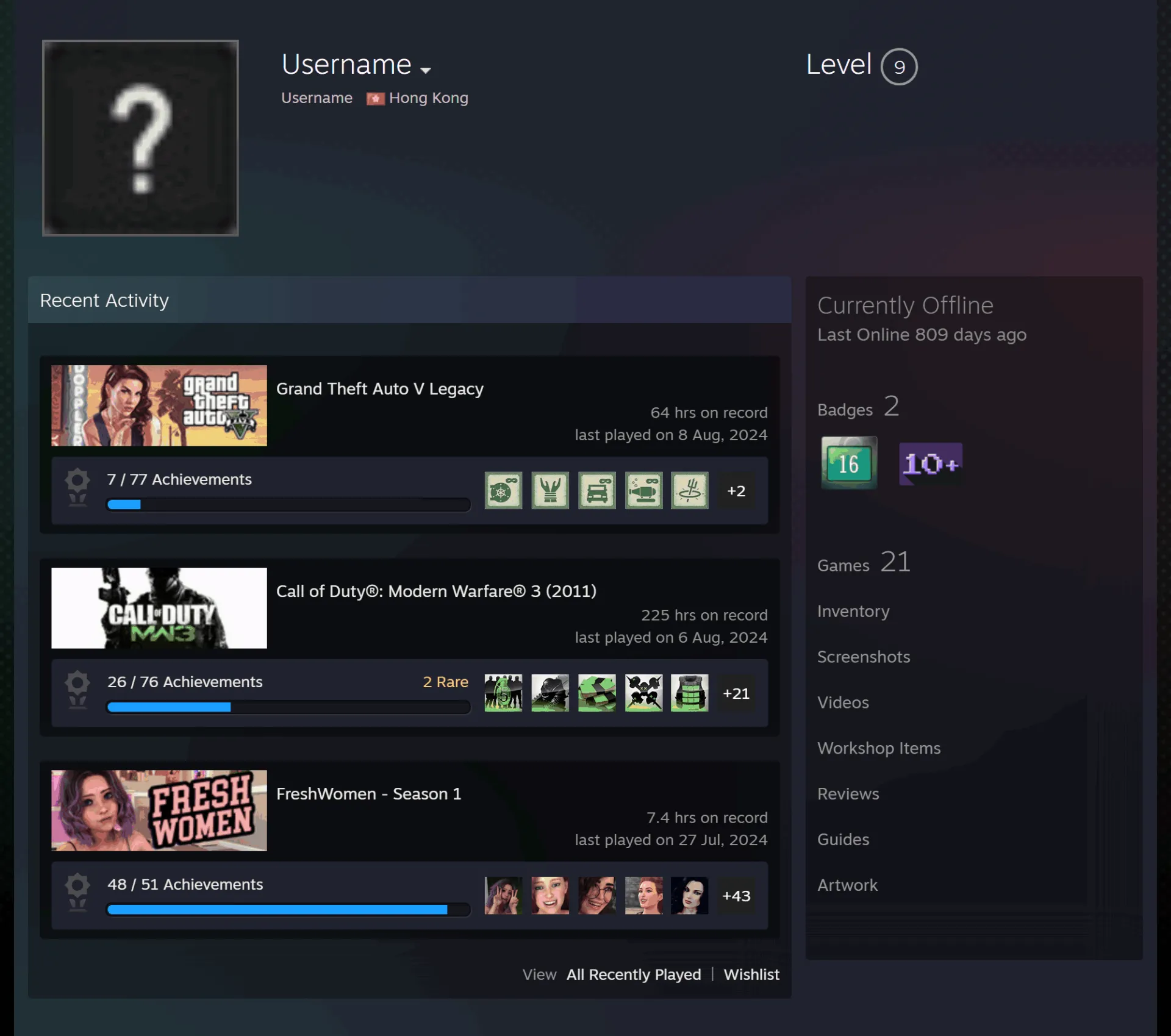Click the green 16 badge icon
The image size is (1171, 1036).
click(849, 463)
